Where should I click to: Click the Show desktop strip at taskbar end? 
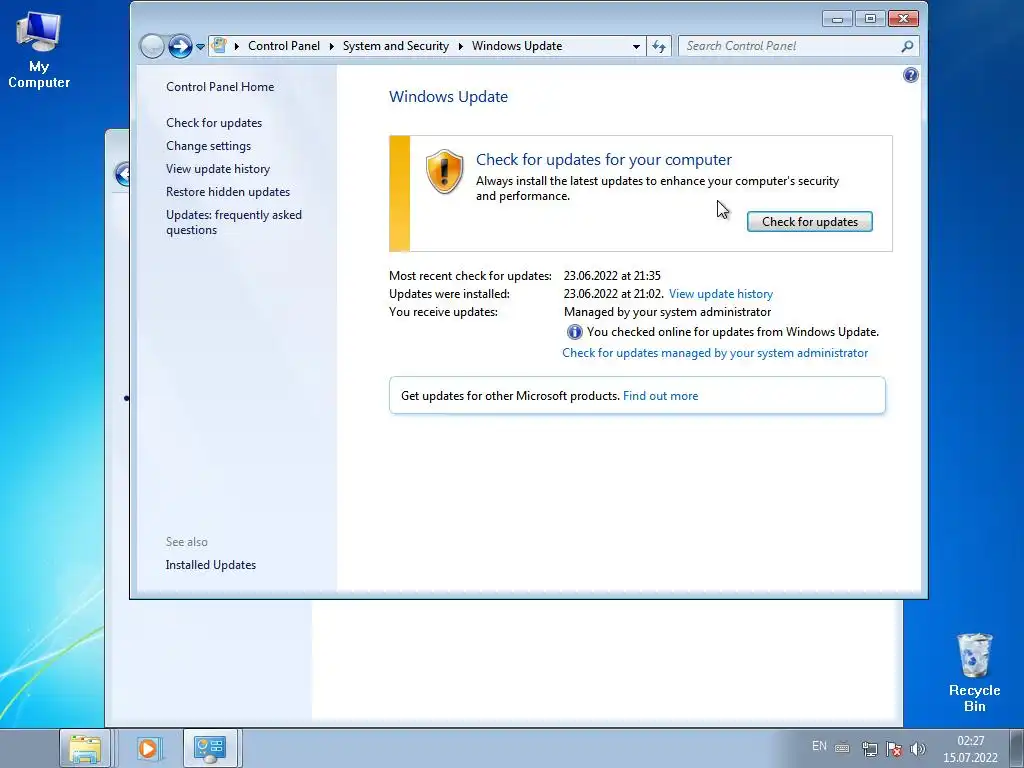tap(1016, 748)
